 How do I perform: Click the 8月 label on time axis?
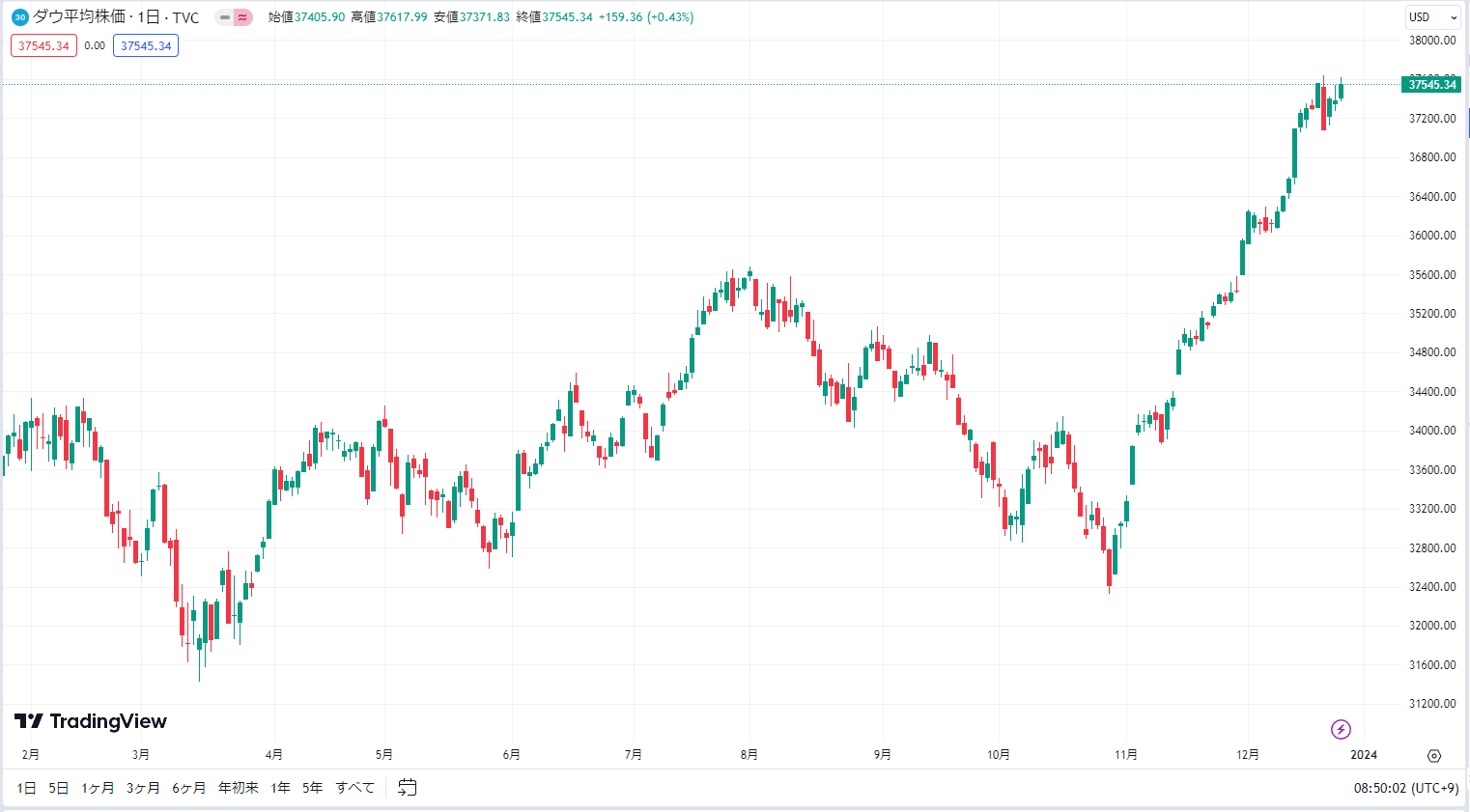749,755
